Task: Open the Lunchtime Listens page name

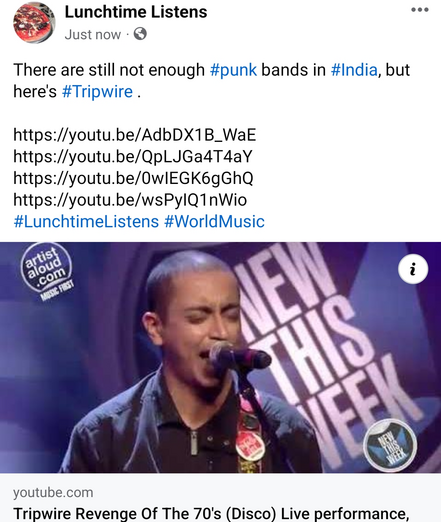Action: (136, 12)
